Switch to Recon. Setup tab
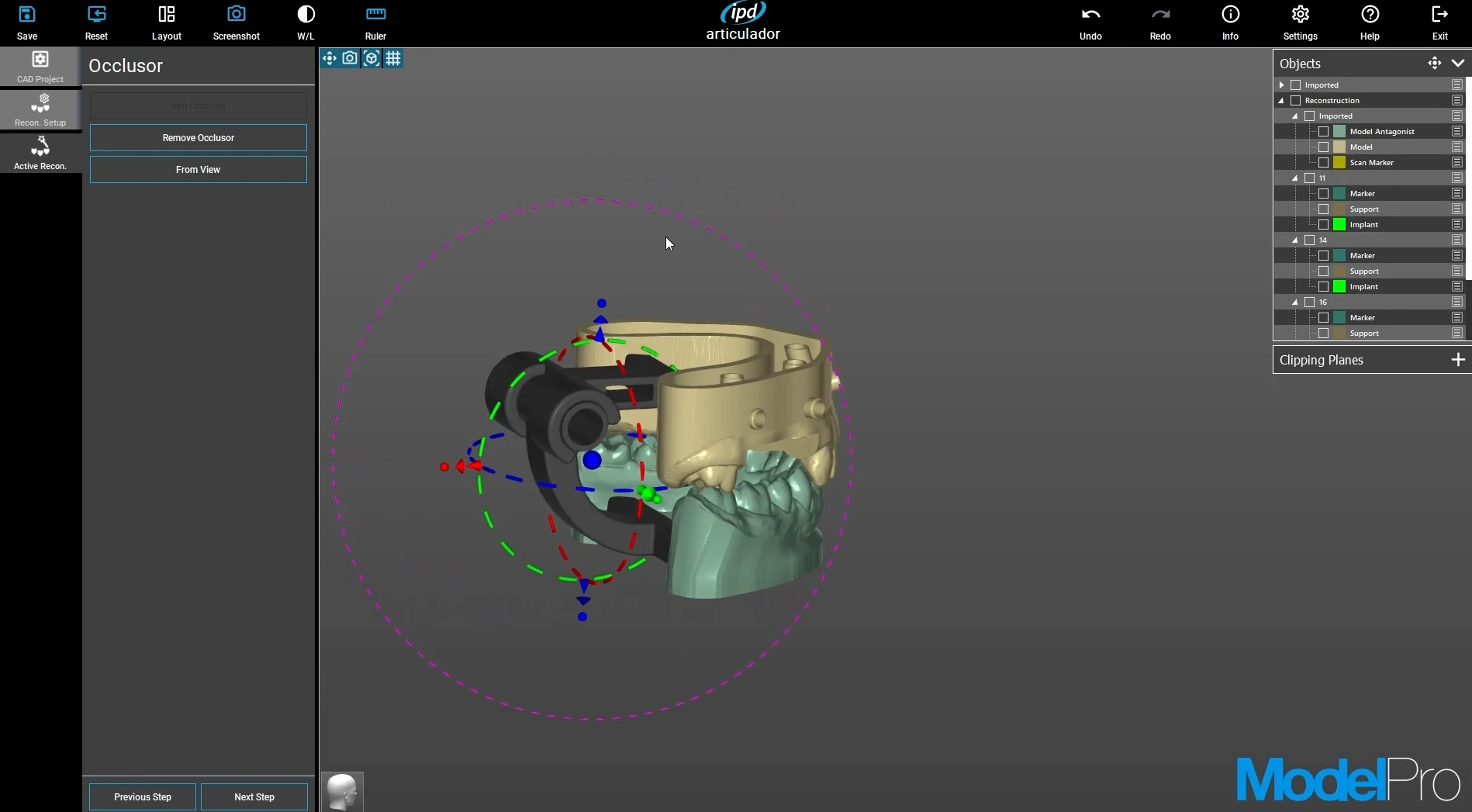 (40, 110)
